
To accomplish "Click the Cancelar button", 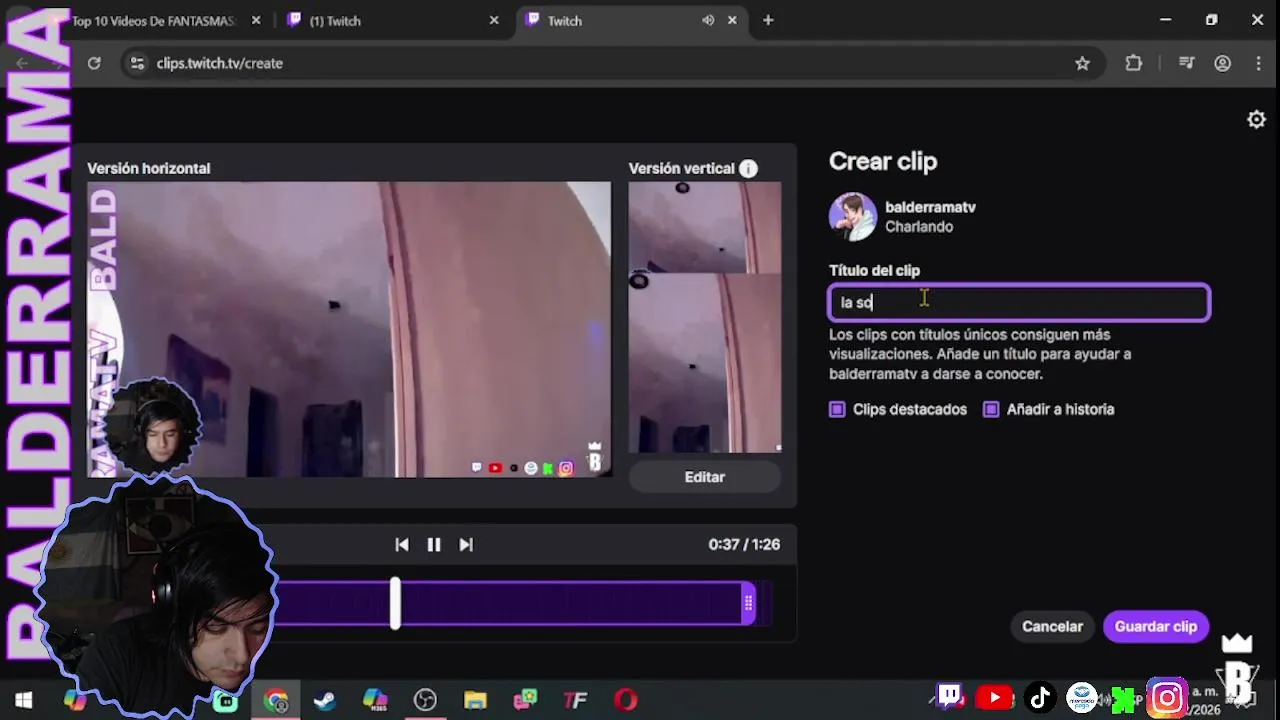I will click(x=1052, y=627).
